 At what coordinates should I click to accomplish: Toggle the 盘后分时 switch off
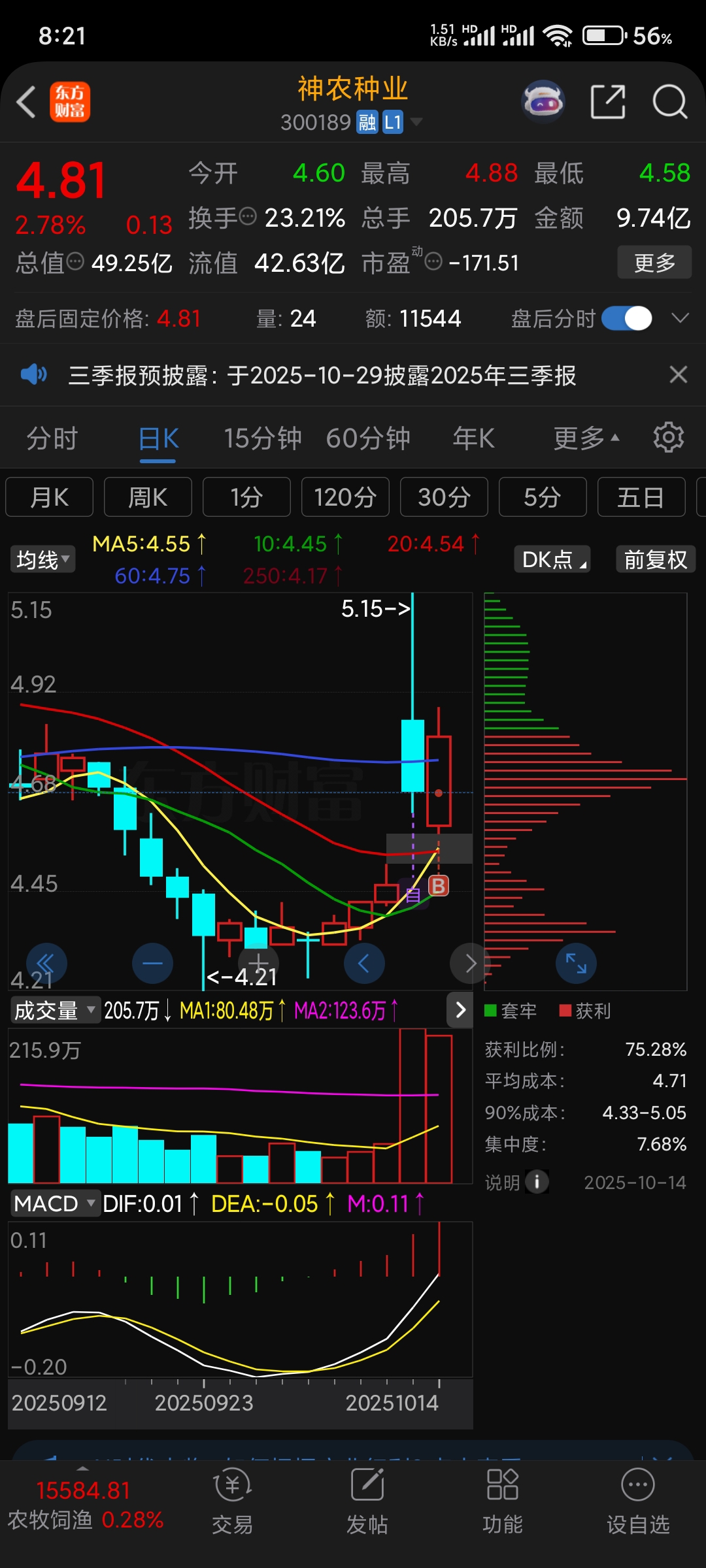[x=626, y=318]
